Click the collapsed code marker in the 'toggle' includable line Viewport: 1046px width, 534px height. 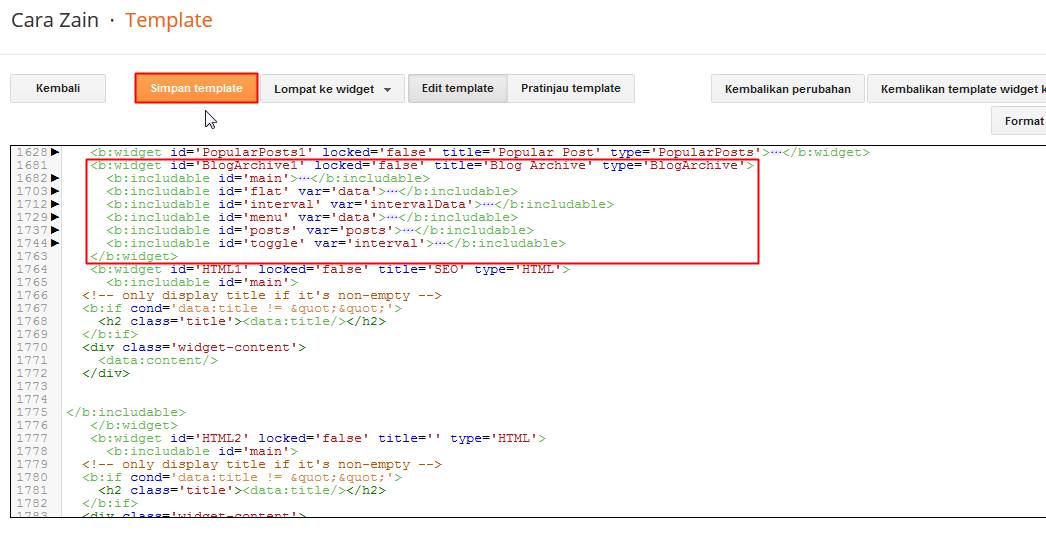(x=440, y=243)
